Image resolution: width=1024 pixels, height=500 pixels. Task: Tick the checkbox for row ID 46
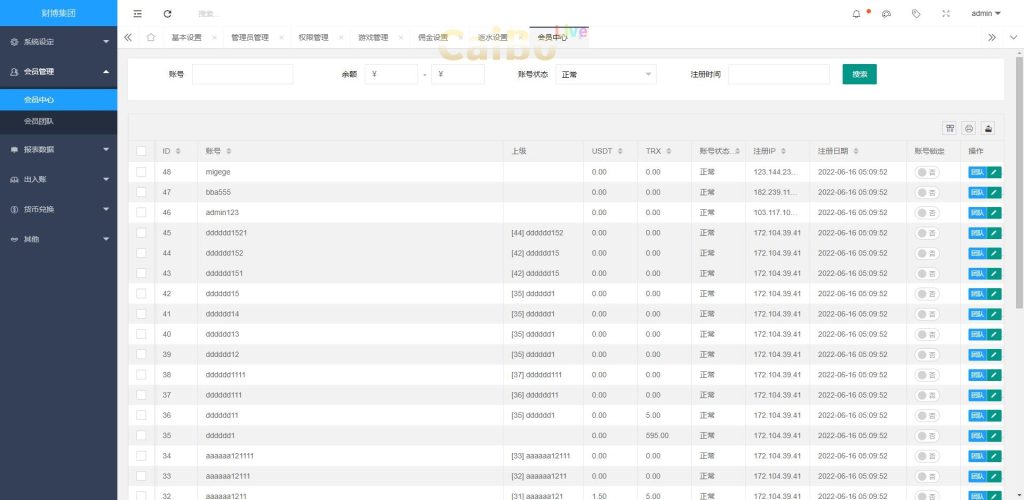[x=141, y=213]
